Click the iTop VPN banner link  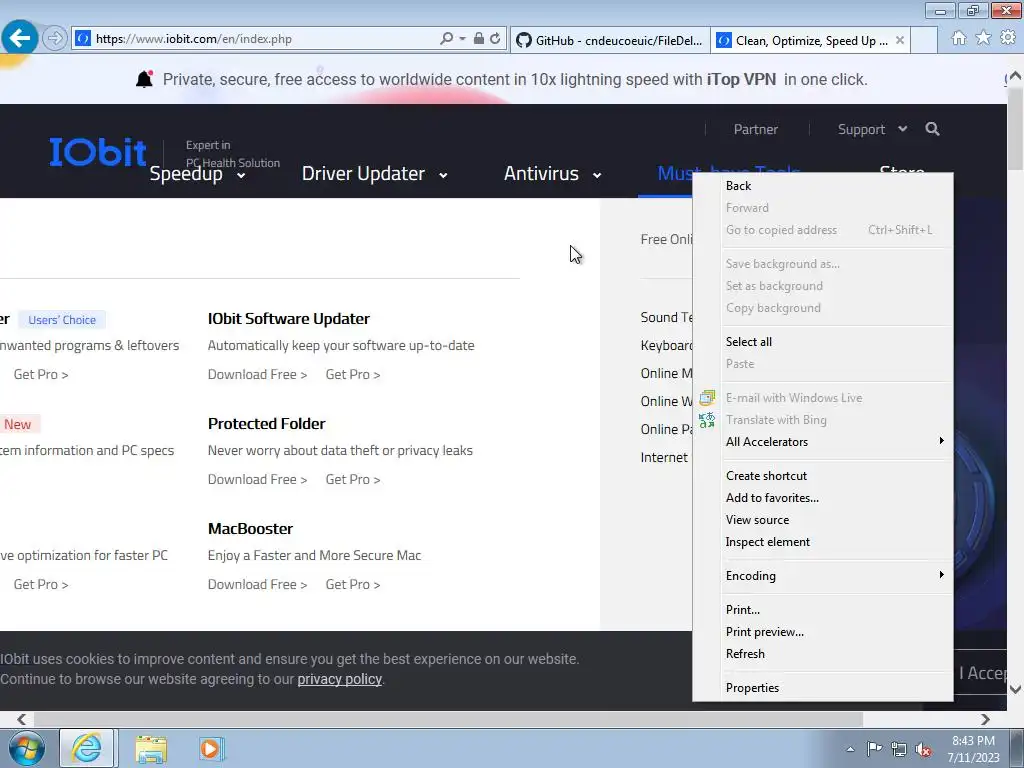[741, 80]
